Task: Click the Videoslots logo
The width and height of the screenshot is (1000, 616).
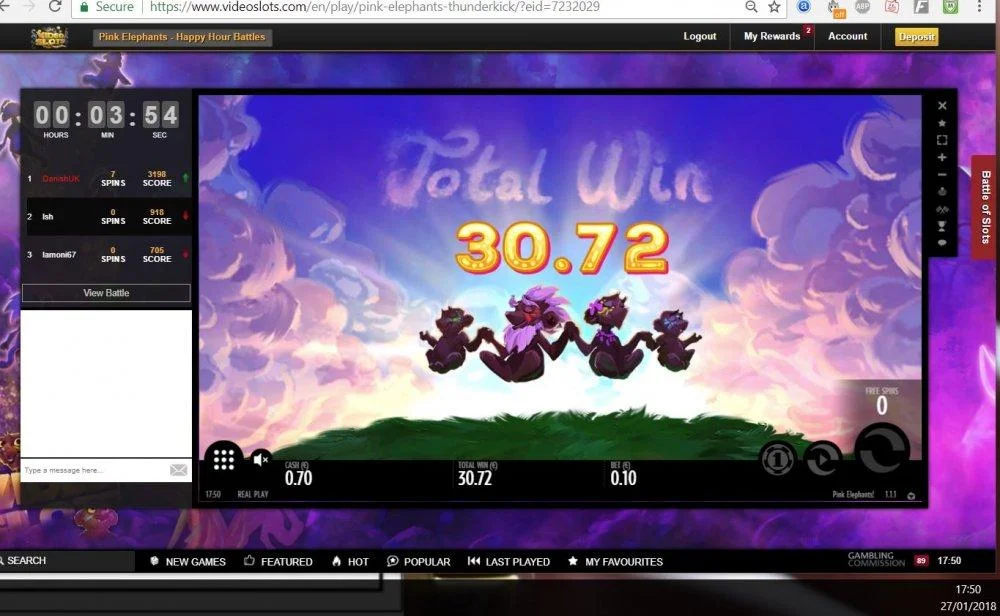Action: (50, 37)
